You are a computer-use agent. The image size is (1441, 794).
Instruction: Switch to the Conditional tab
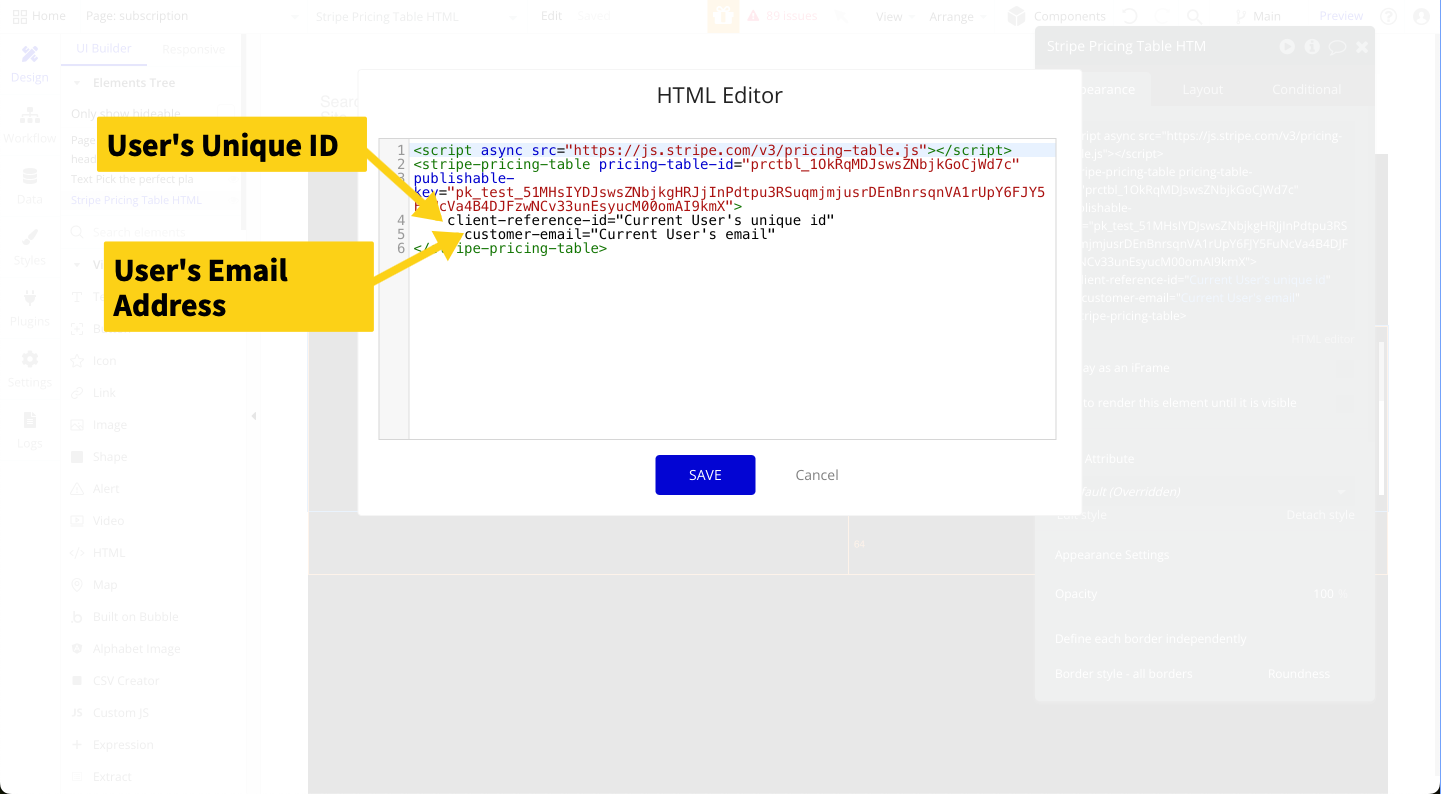(1306, 89)
